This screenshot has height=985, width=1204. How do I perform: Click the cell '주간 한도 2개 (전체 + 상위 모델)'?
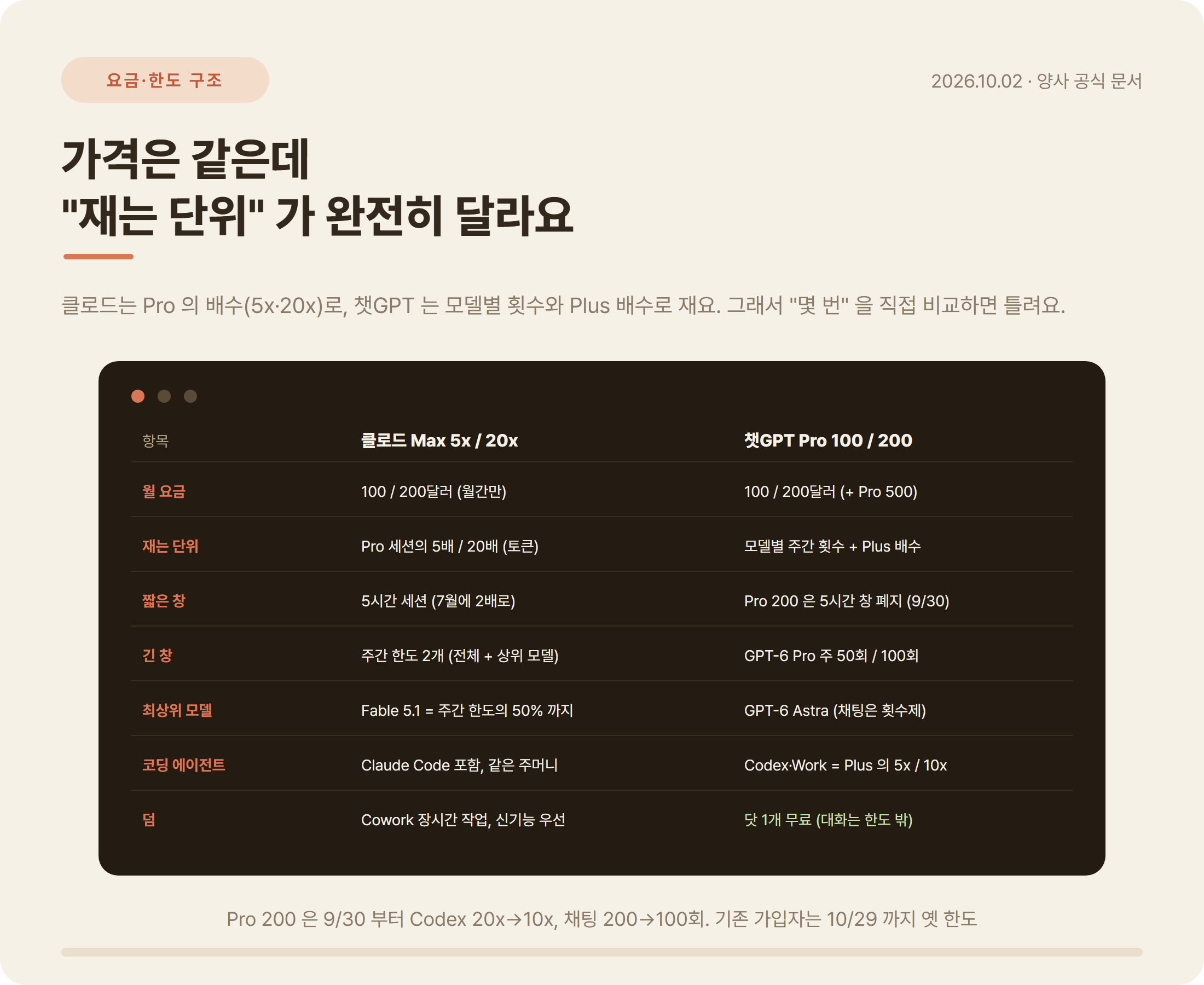coord(460,656)
